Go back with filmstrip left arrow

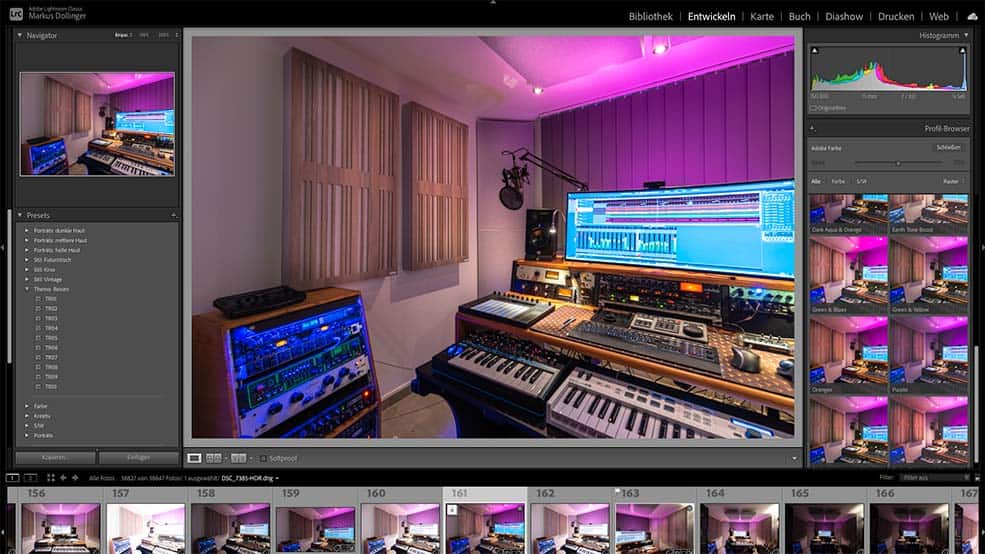pos(64,478)
